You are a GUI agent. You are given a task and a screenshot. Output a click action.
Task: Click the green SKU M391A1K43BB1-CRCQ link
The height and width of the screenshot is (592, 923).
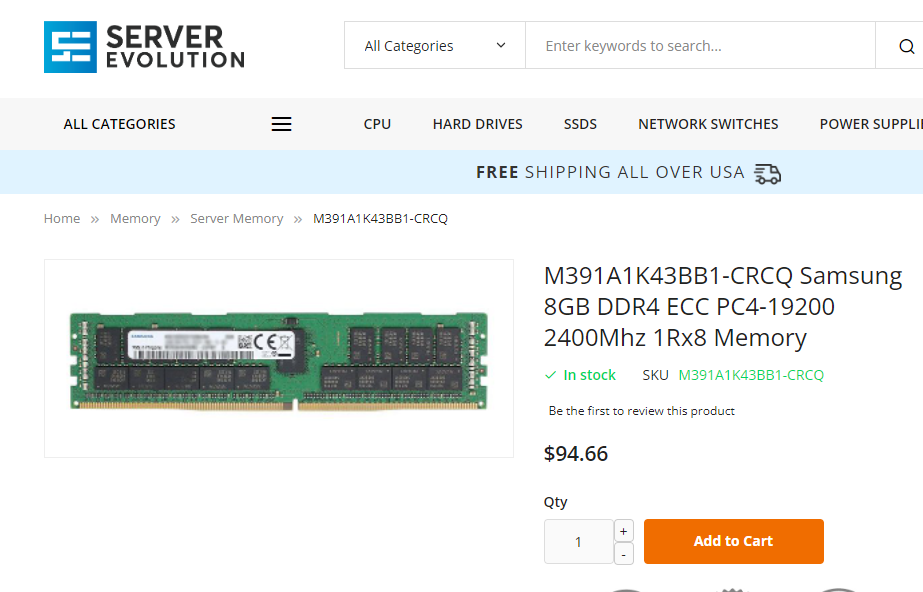[x=751, y=375]
